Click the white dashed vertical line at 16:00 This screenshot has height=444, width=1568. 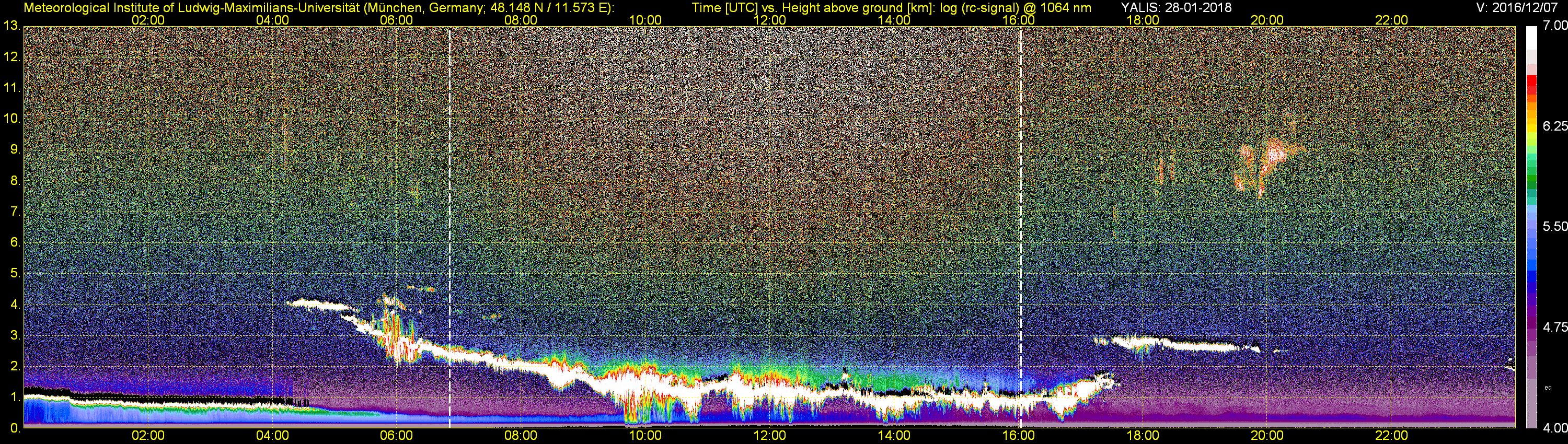[x=1021, y=227]
